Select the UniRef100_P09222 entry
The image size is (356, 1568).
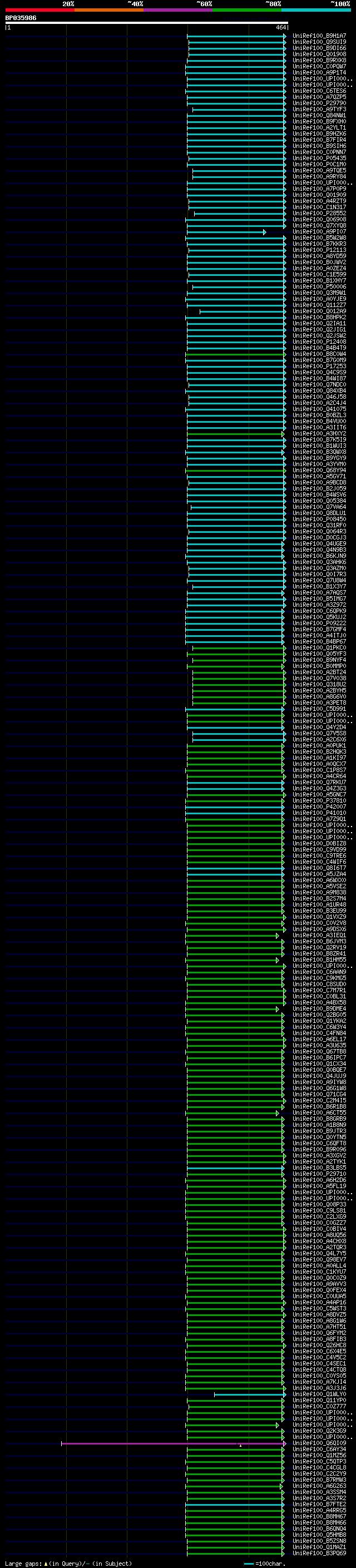[x=319, y=624]
